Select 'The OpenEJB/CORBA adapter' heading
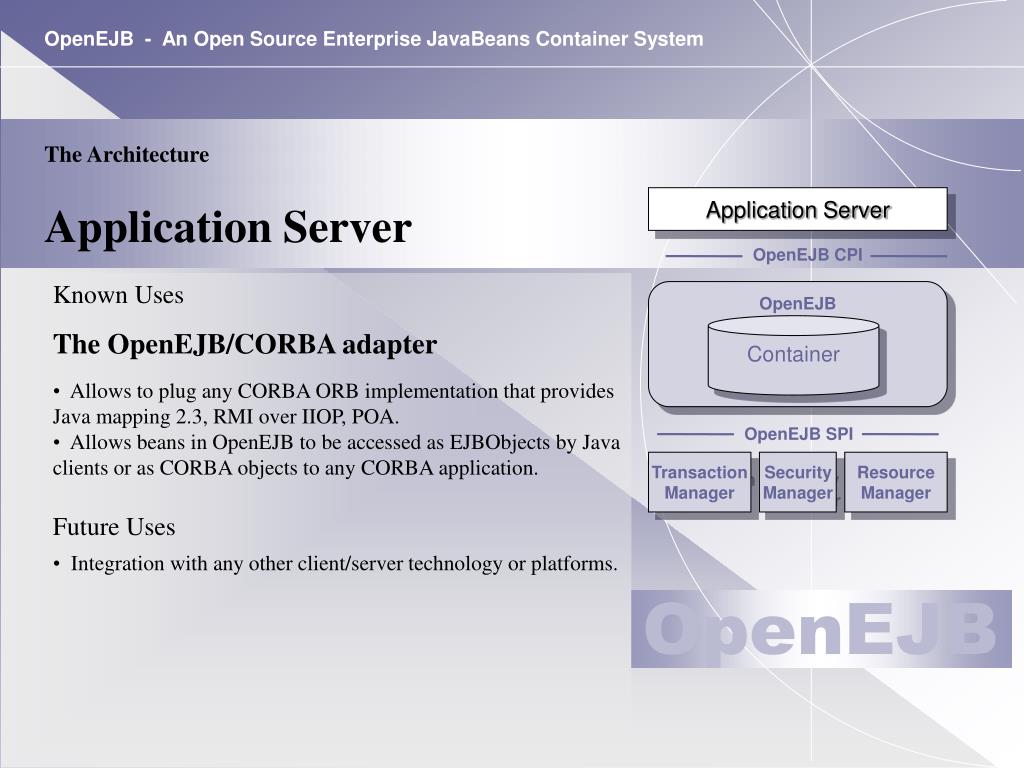 pos(245,344)
